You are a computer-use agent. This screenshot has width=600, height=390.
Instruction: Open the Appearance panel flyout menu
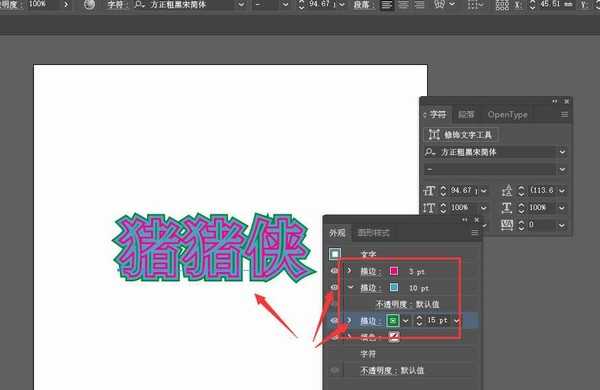pyautogui.click(x=475, y=233)
